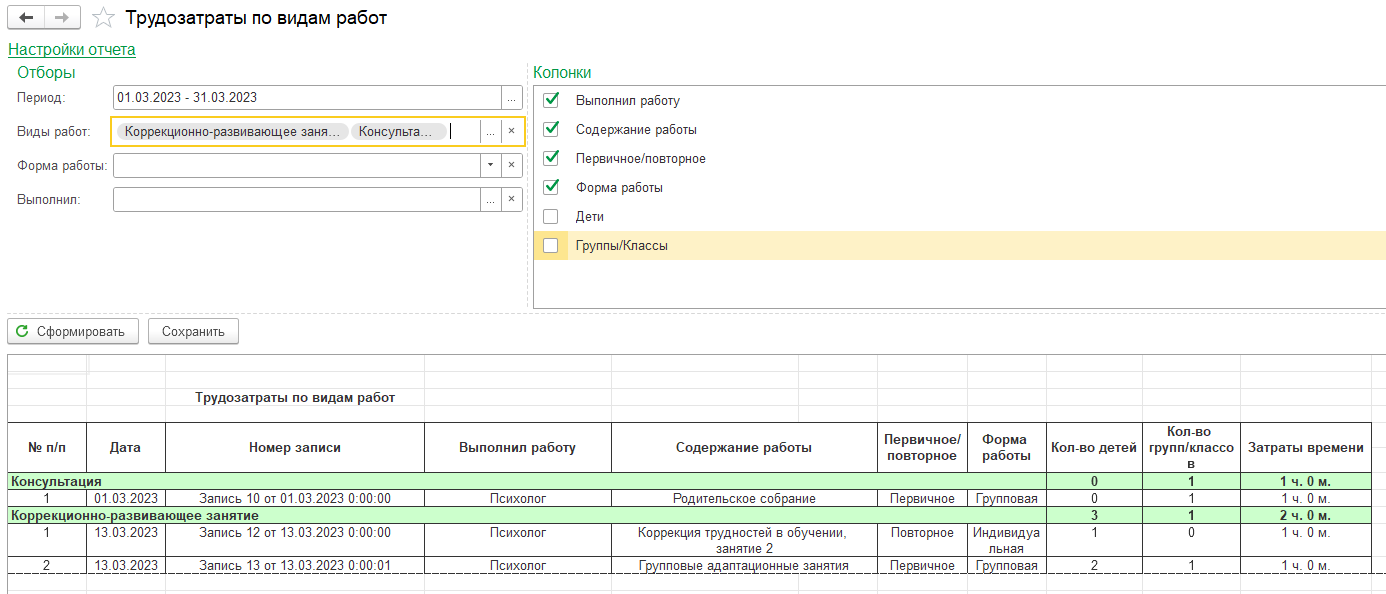Screen dimensions: 1386x594
Task: Enable the Дети column checkbox
Action: 550,216
